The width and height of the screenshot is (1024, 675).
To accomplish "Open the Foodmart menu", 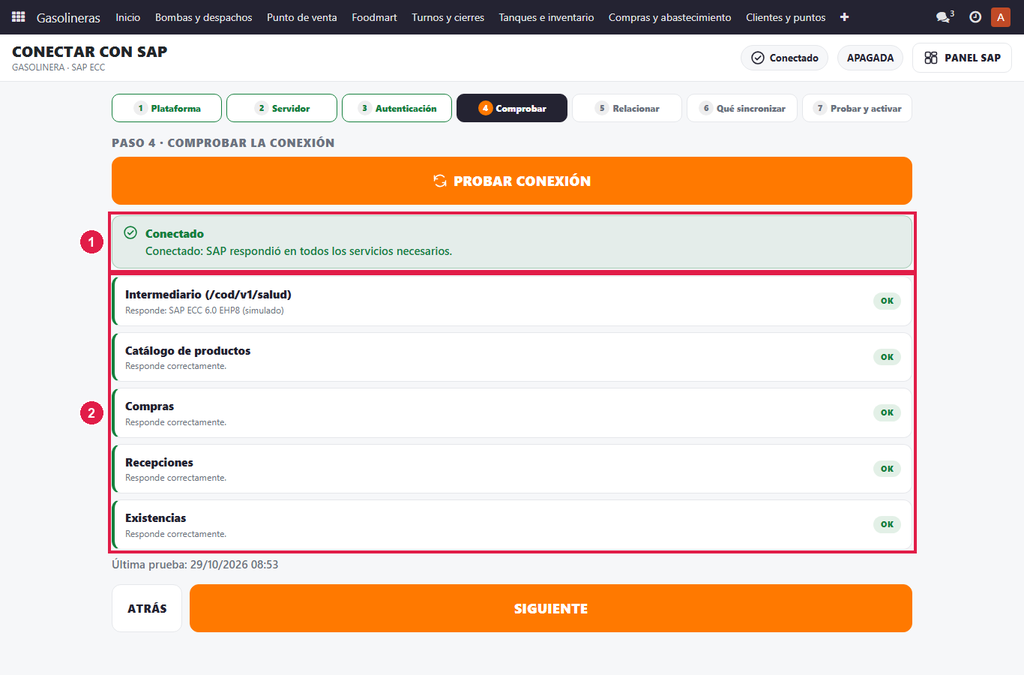I will point(374,17).
